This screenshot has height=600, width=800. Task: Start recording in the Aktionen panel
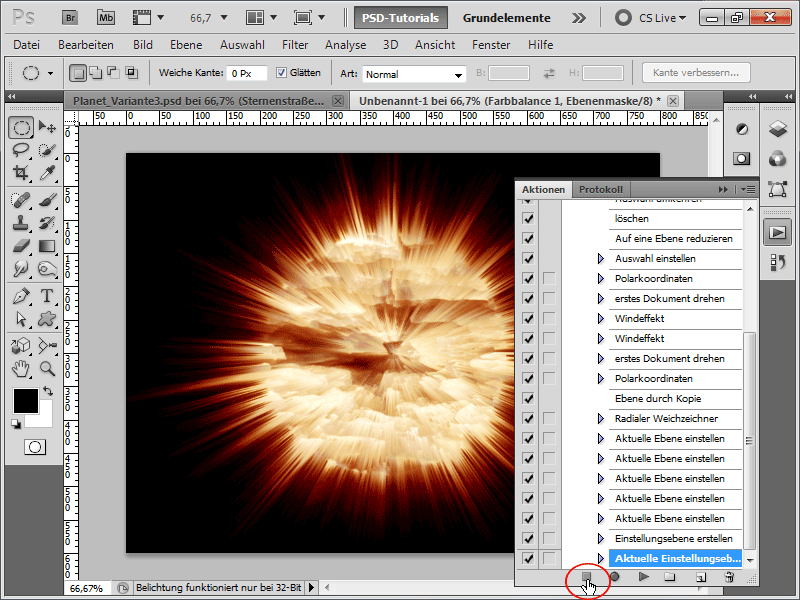[x=615, y=577]
